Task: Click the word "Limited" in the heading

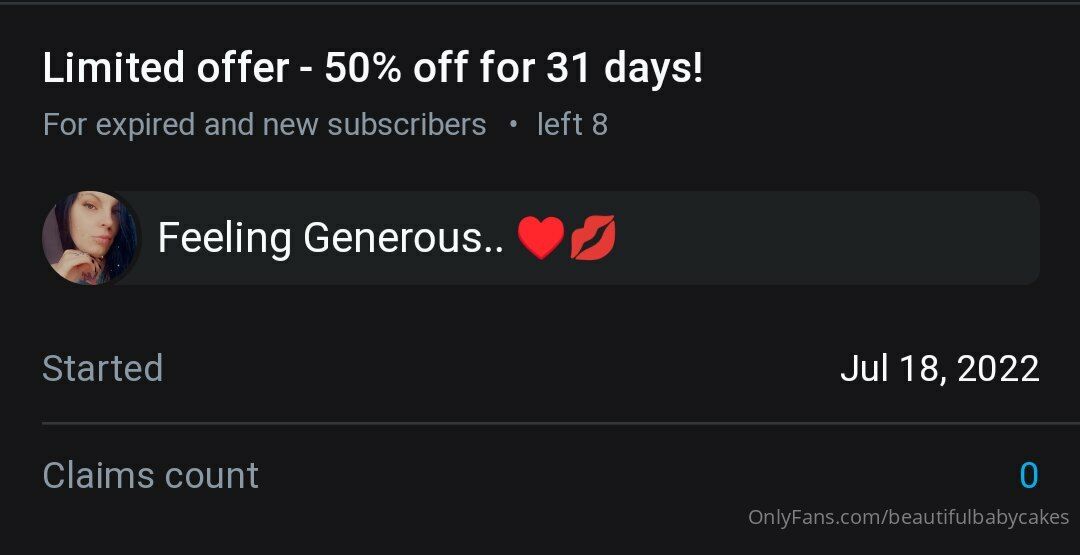Action: click(x=114, y=68)
